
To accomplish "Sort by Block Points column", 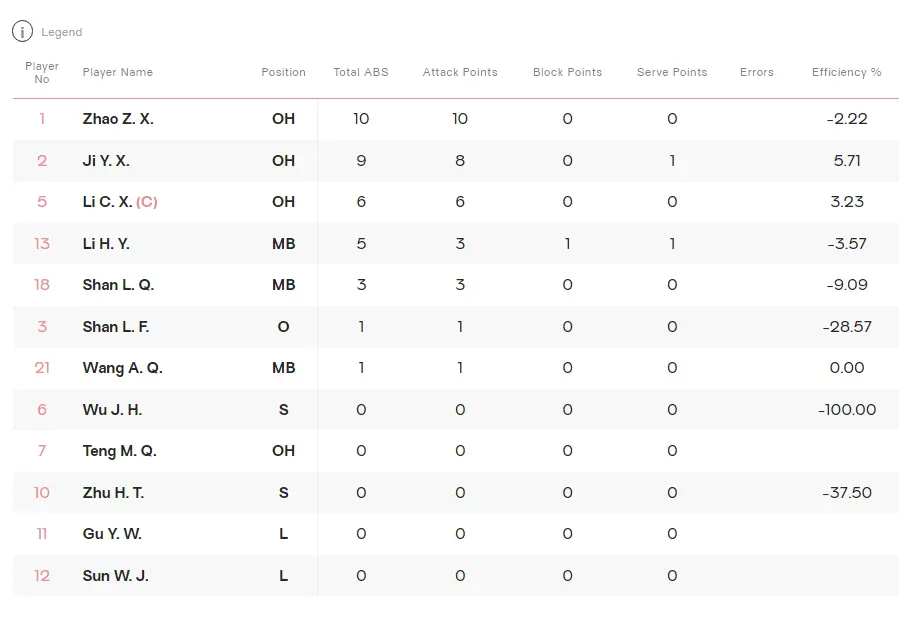I will tap(567, 72).
